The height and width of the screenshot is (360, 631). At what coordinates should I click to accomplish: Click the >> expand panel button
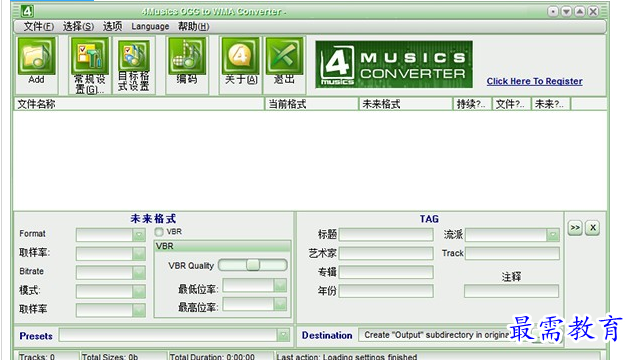[575, 228]
